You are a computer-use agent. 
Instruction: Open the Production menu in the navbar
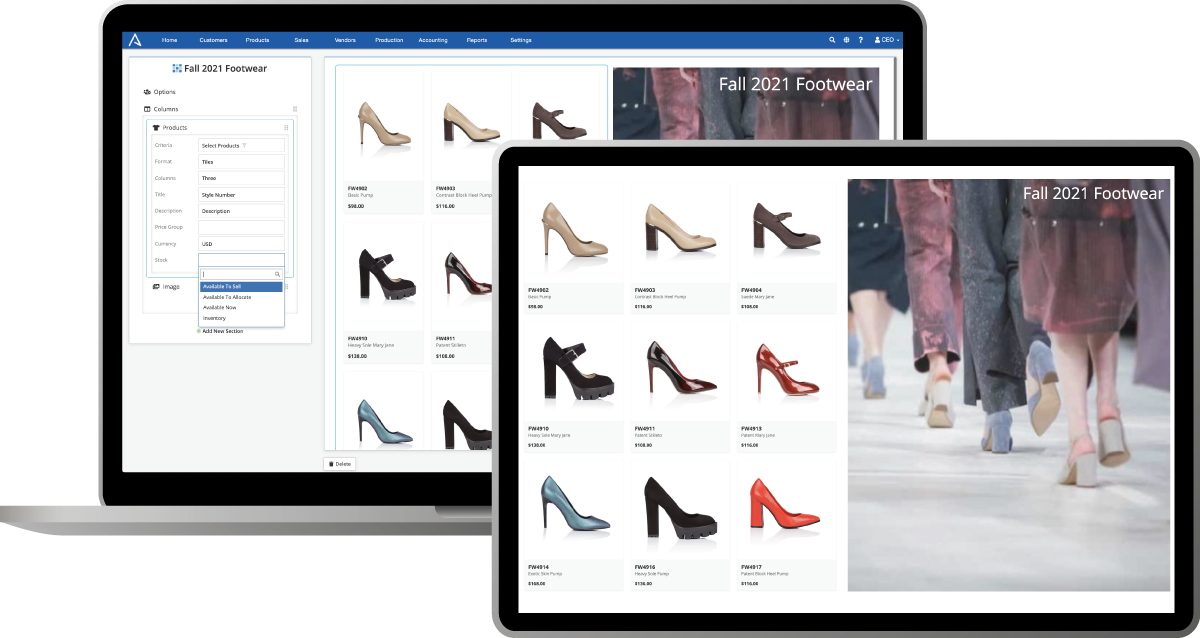pyautogui.click(x=389, y=40)
